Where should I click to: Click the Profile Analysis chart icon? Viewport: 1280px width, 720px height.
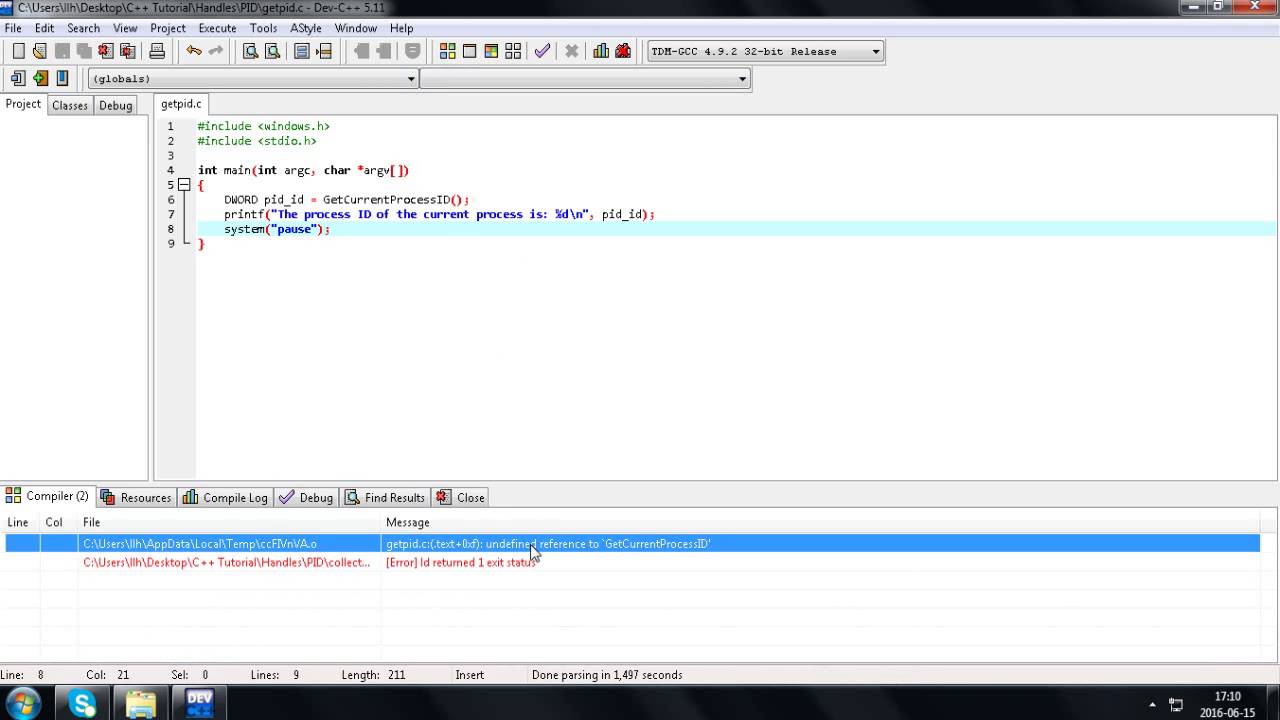click(601, 51)
